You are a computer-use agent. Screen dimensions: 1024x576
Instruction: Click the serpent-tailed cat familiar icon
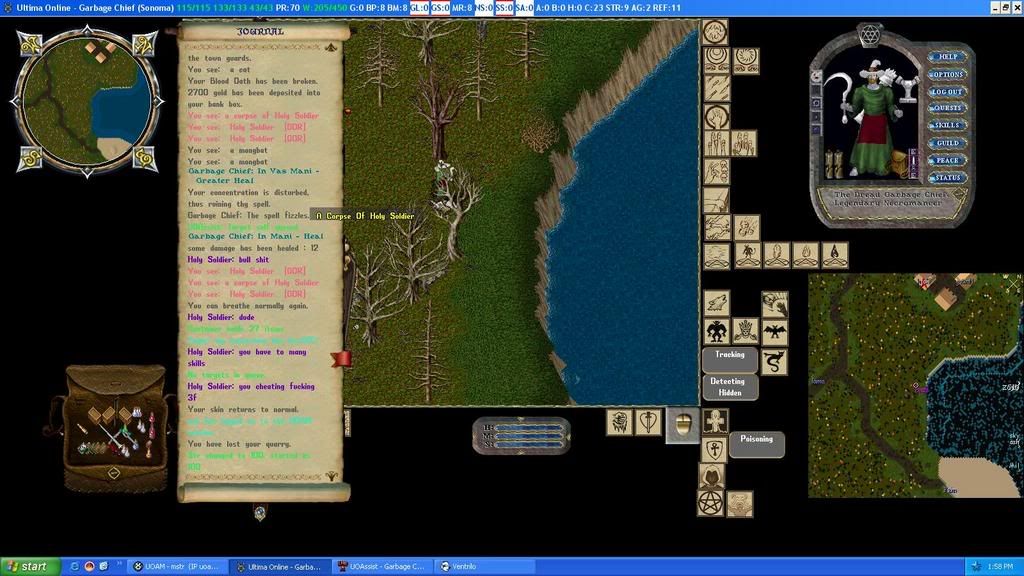point(774,360)
